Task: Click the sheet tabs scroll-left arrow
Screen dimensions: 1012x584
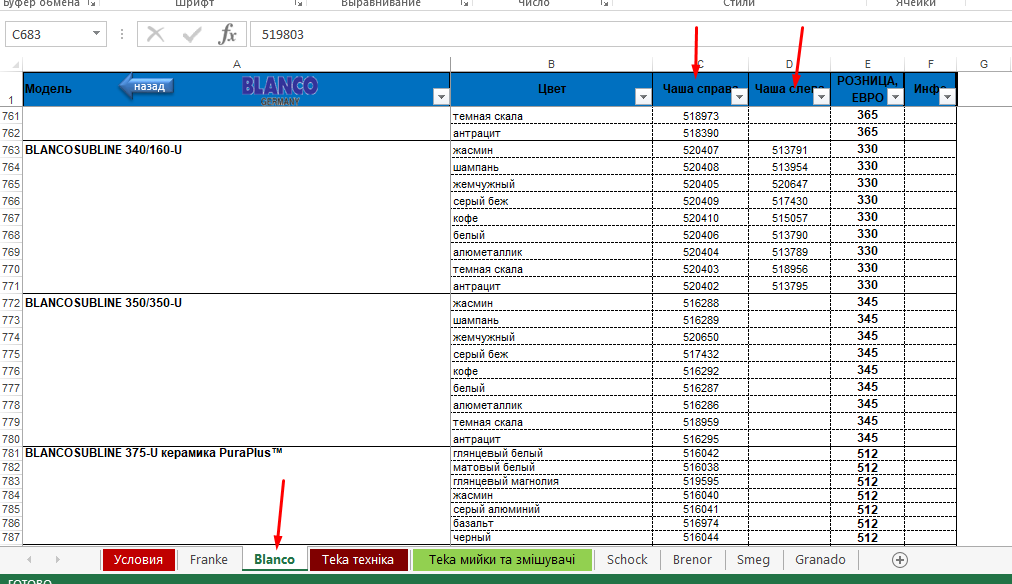Action: tap(29, 559)
